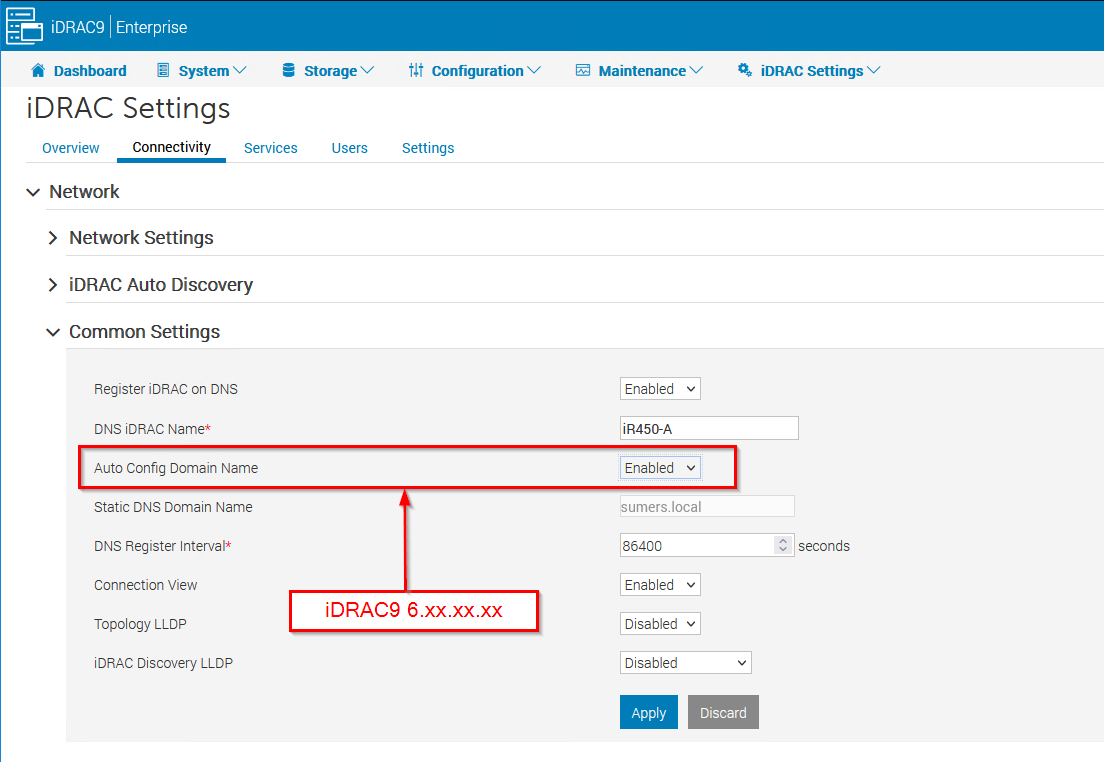Click the Storage disk icon
The image size is (1104, 762).
[x=291, y=70]
